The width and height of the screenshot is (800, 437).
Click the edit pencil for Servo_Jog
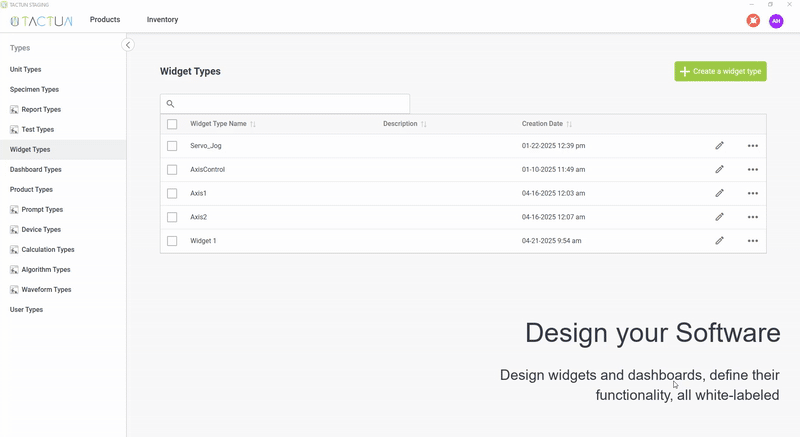(x=719, y=146)
